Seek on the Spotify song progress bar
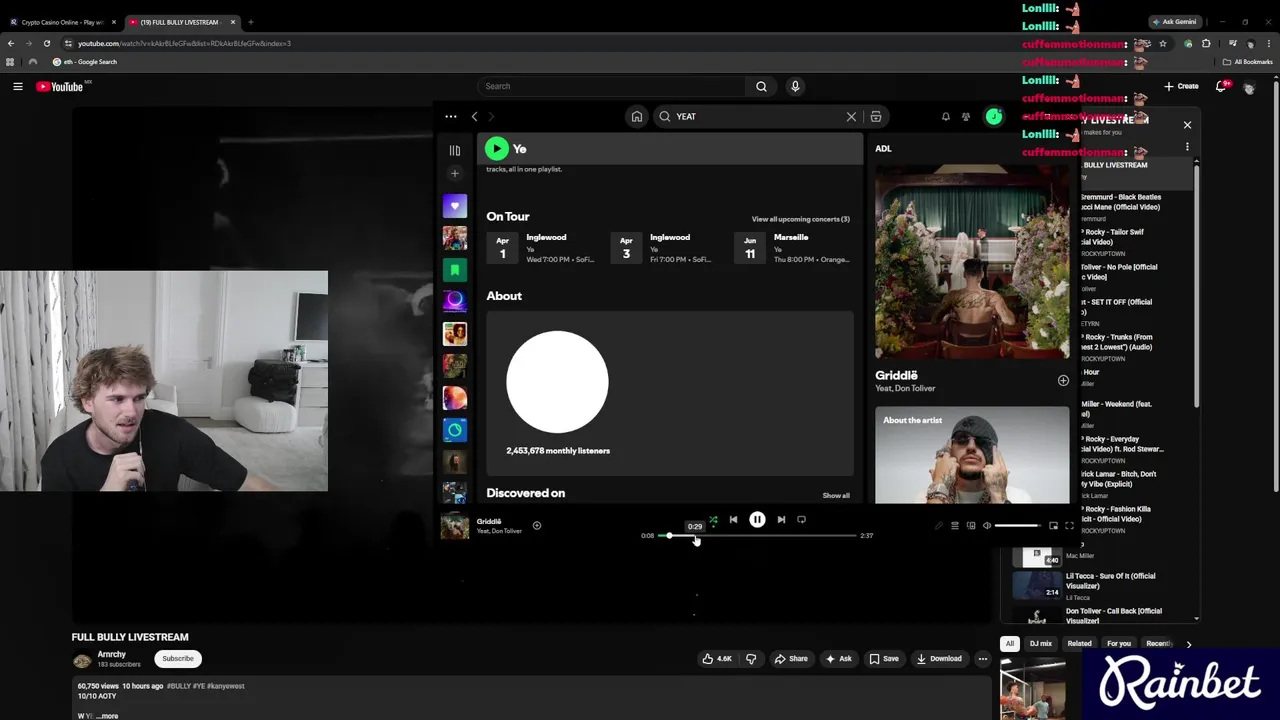This screenshot has height=720, width=1280. click(758, 536)
